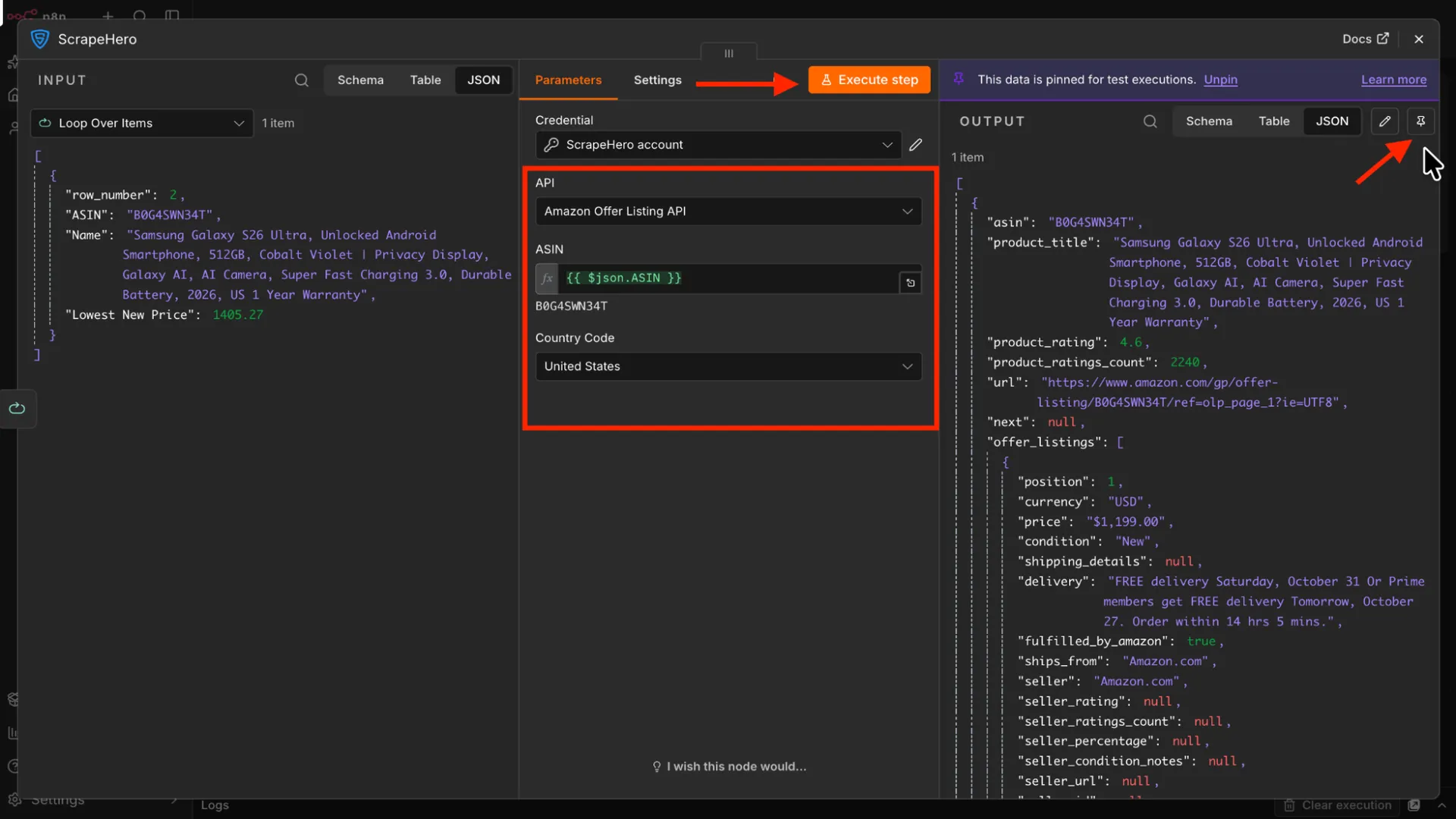
Task: Click the ASIN expression fx icon
Action: 547,278
